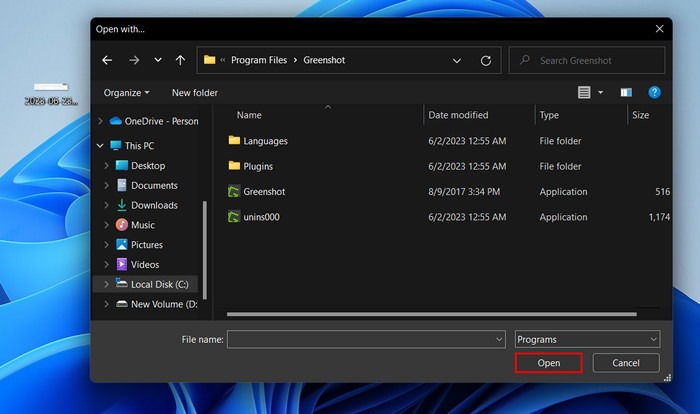
Task: Open the recent locations chevron dropdown
Action: (158, 60)
